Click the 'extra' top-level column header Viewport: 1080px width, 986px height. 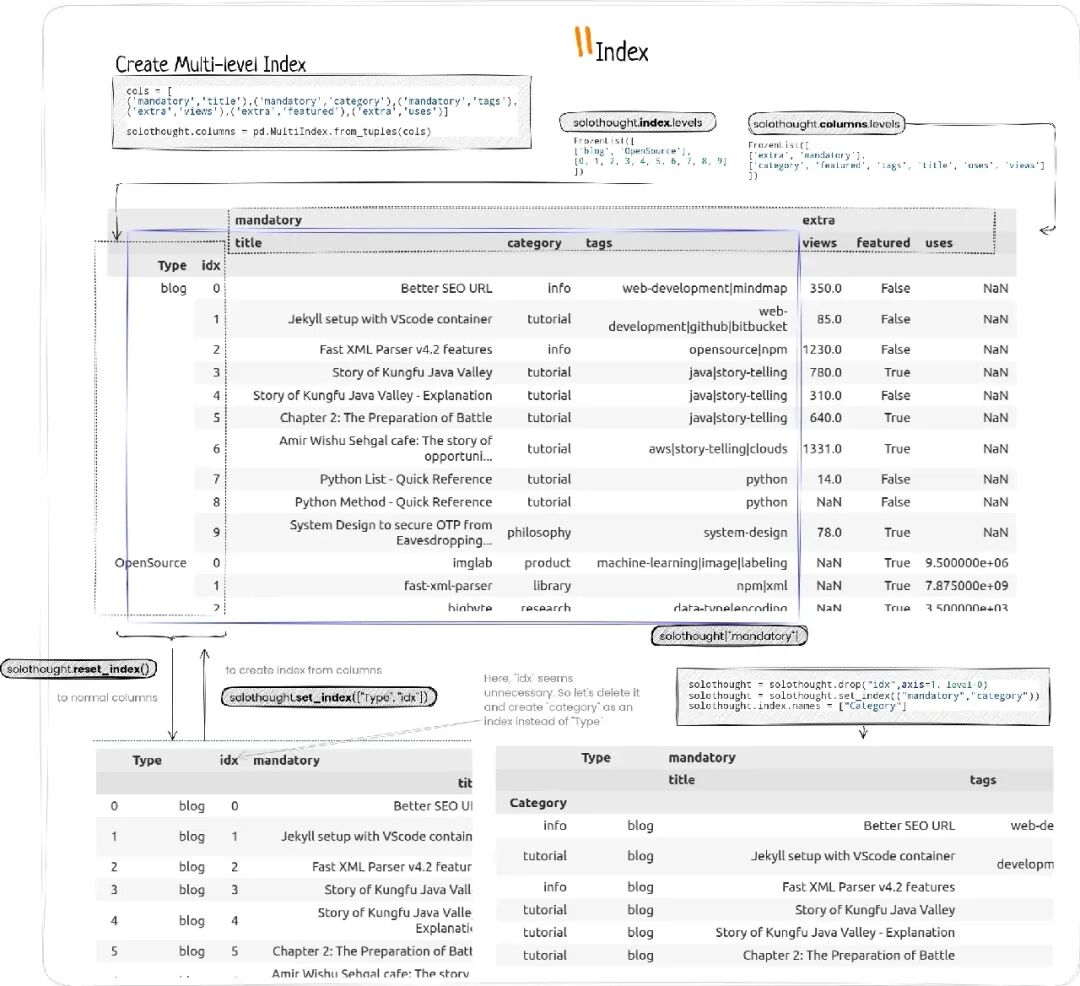point(818,220)
